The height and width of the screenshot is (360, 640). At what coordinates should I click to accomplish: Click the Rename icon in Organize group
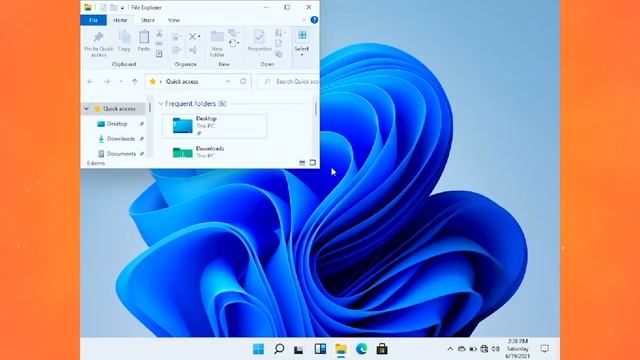(x=193, y=50)
